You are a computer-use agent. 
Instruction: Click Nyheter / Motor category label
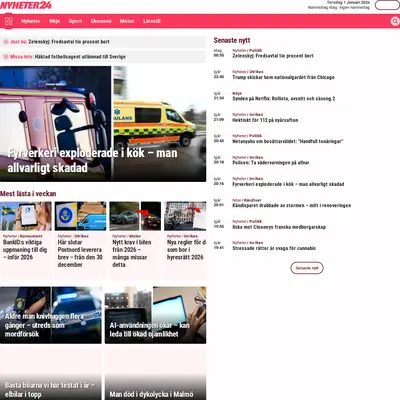click(x=127, y=236)
